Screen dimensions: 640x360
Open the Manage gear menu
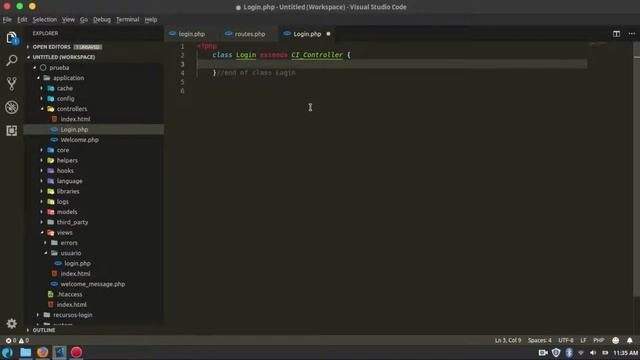tap(11, 323)
